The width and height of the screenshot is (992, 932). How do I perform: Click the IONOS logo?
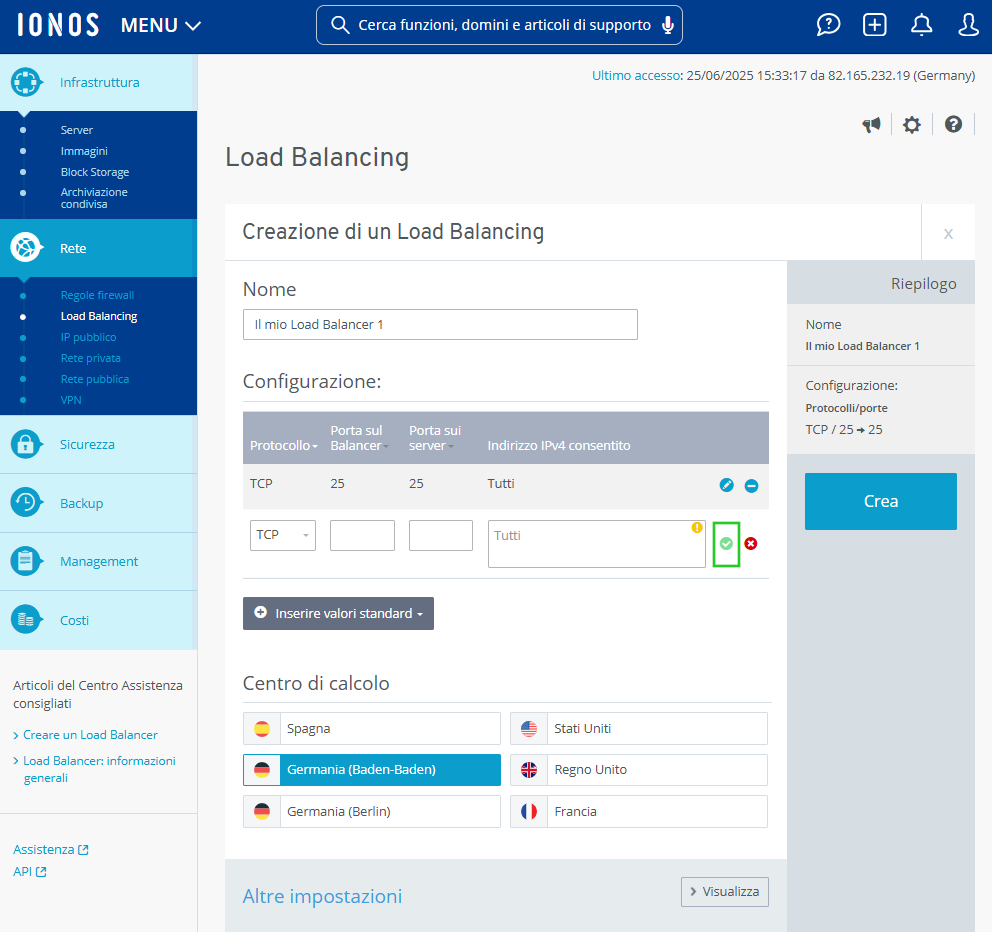(58, 25)
